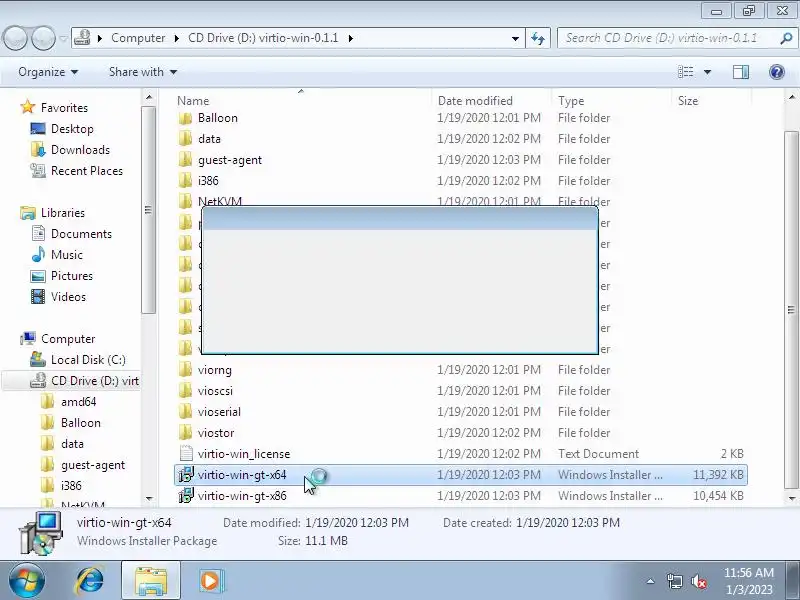Image resolution: width=800 pixels, height=600 pixels.
Task: Select the vioserial folder
Action: [219, 412]
